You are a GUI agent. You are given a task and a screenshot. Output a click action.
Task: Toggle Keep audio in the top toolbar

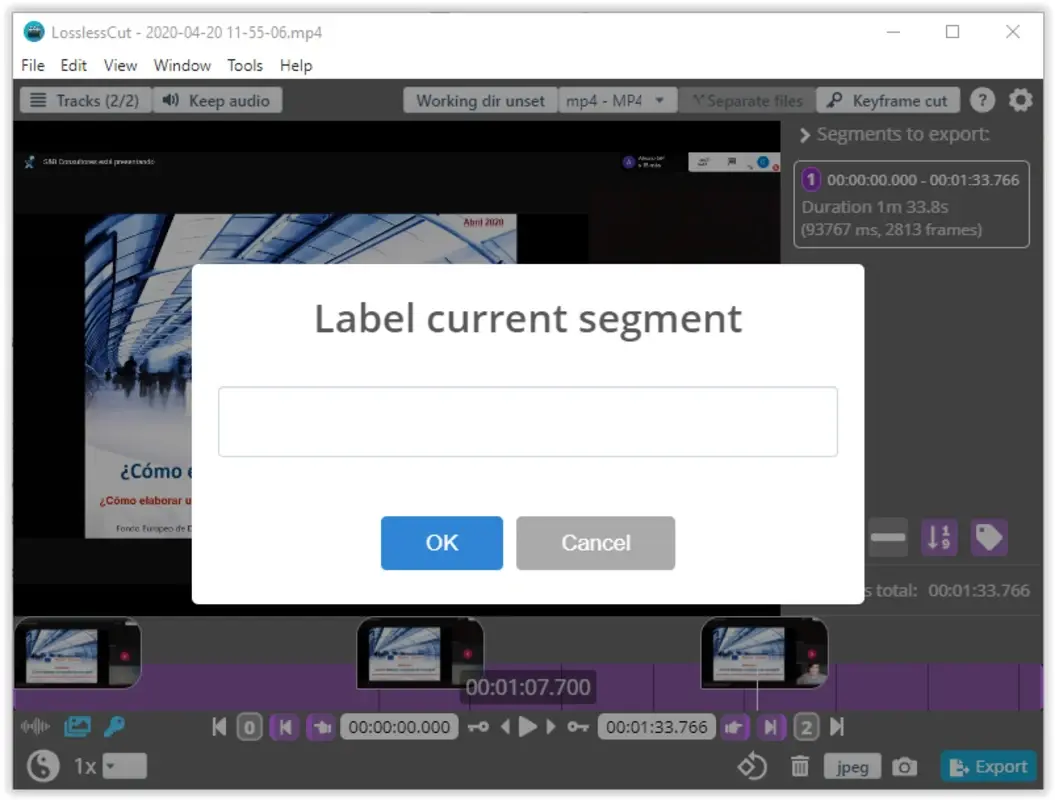point(218,99)
